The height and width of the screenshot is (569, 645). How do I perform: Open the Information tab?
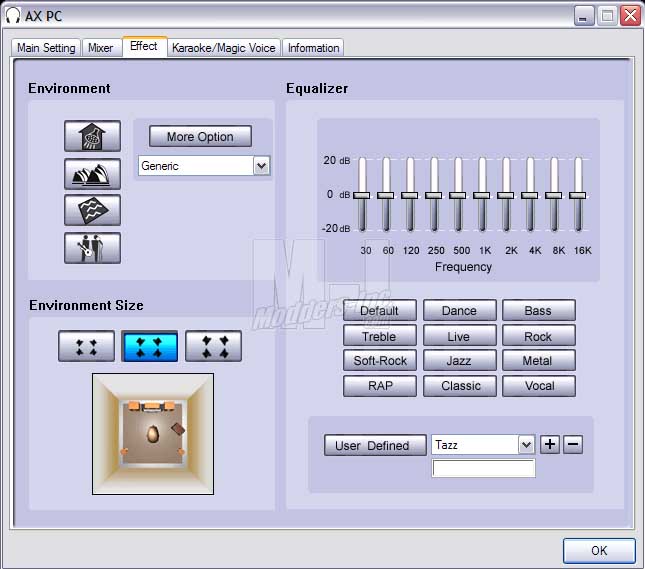[x=313, y=48]
